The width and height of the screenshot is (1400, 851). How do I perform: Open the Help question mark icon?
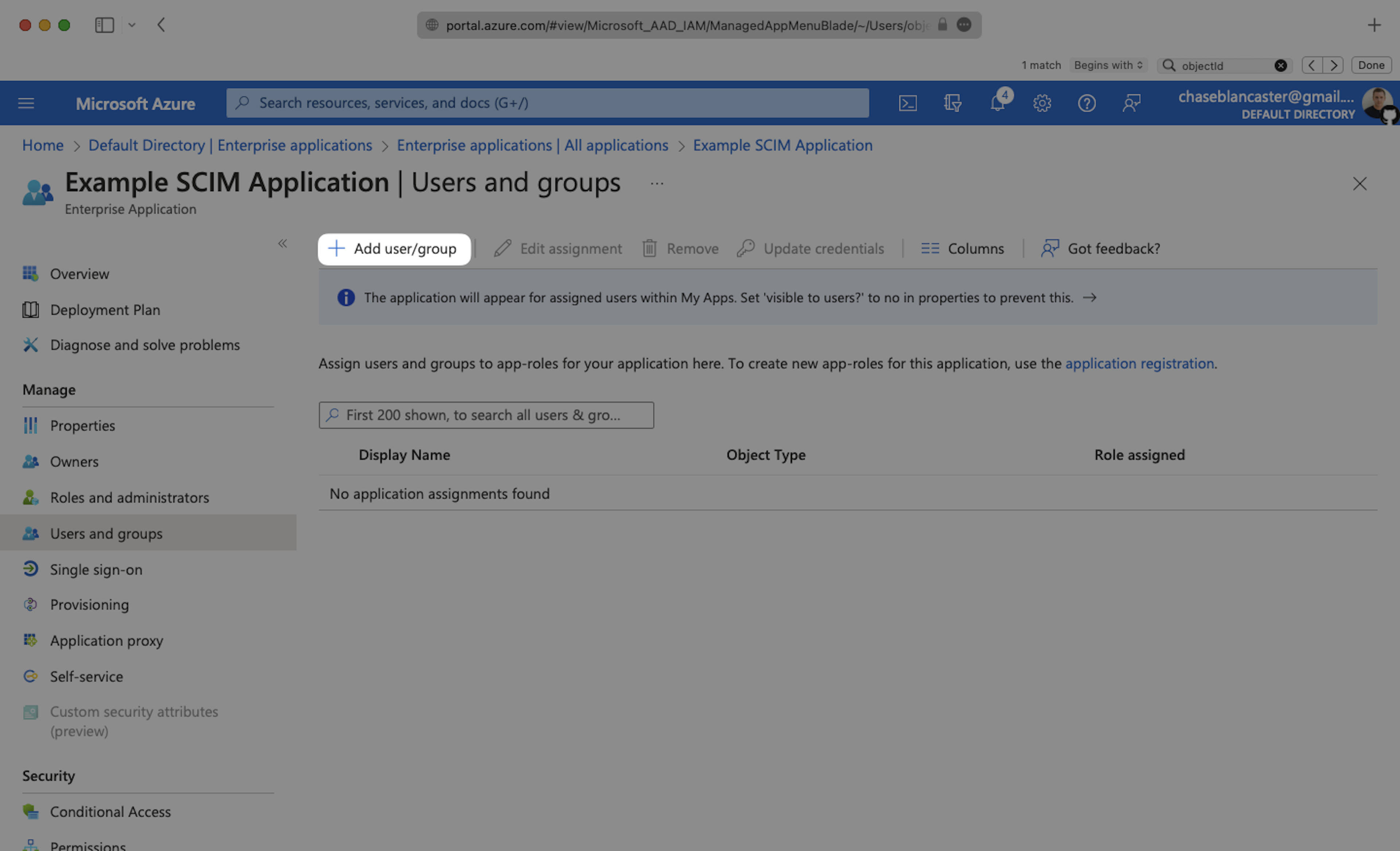(x=1086, y=103)
